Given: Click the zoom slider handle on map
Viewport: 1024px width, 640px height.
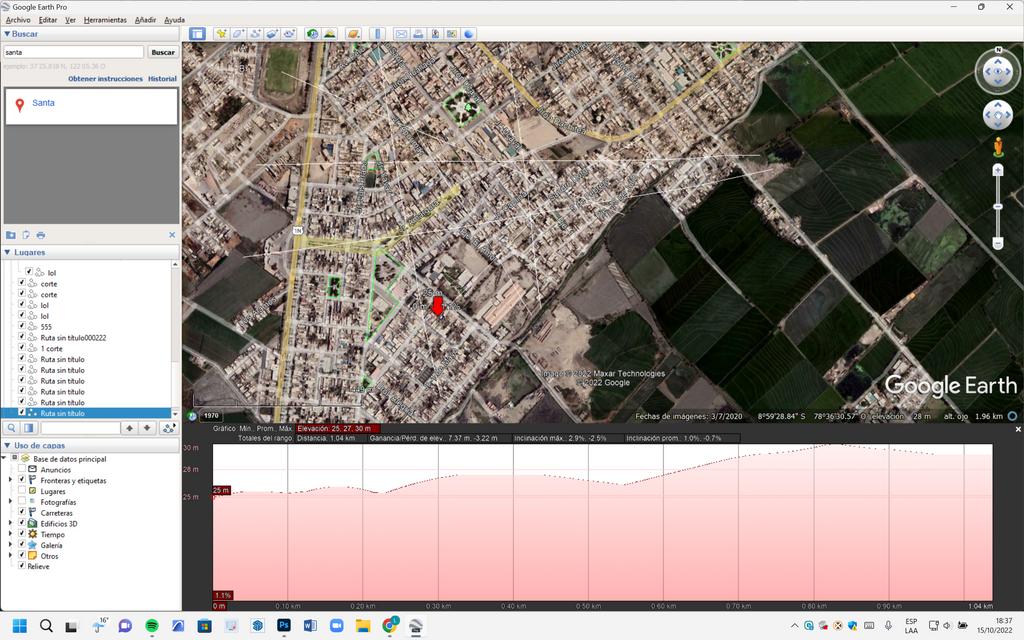Looking at the screenshot, I should 998,206.
